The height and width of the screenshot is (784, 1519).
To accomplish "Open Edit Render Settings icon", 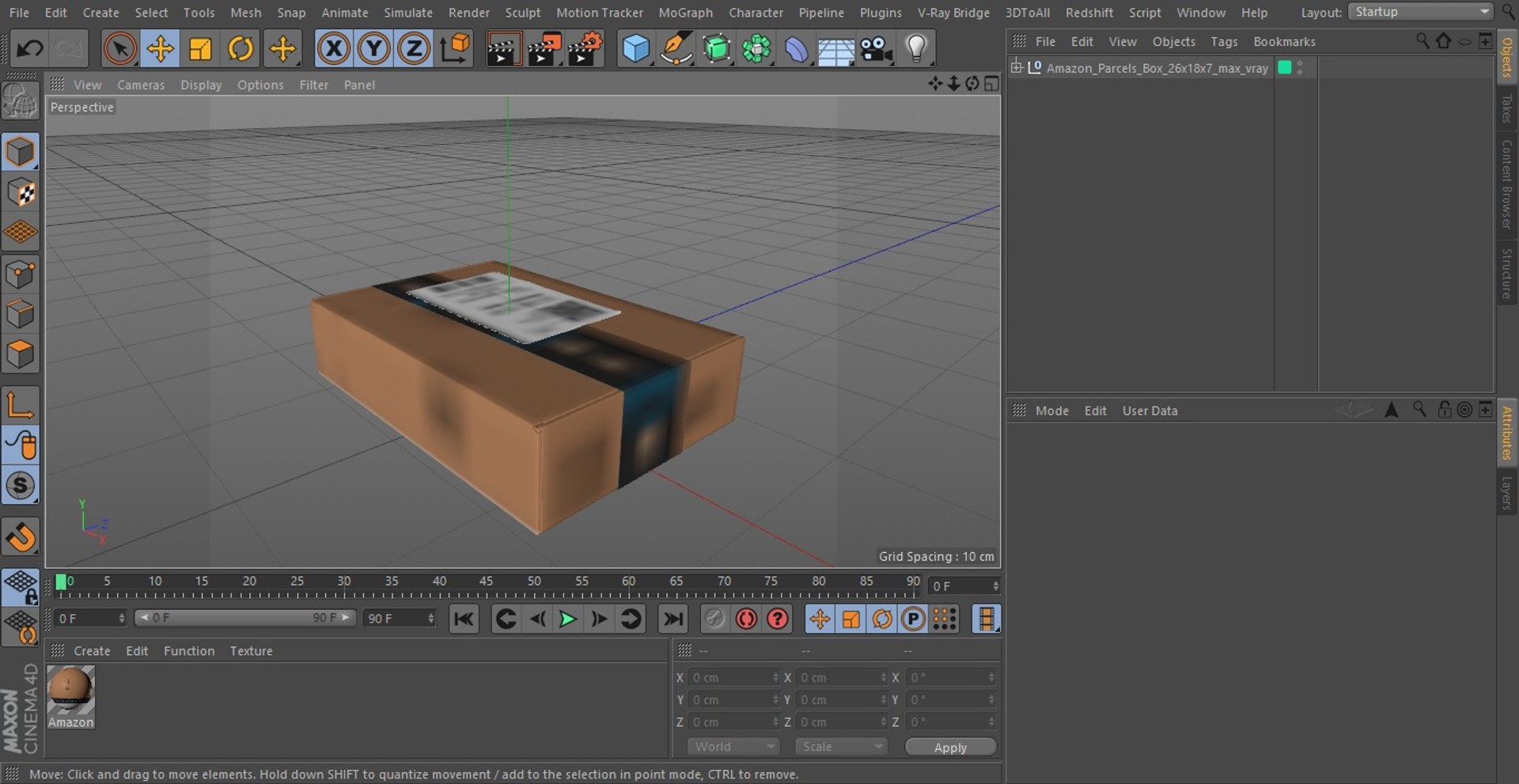I will coord(585,49).
